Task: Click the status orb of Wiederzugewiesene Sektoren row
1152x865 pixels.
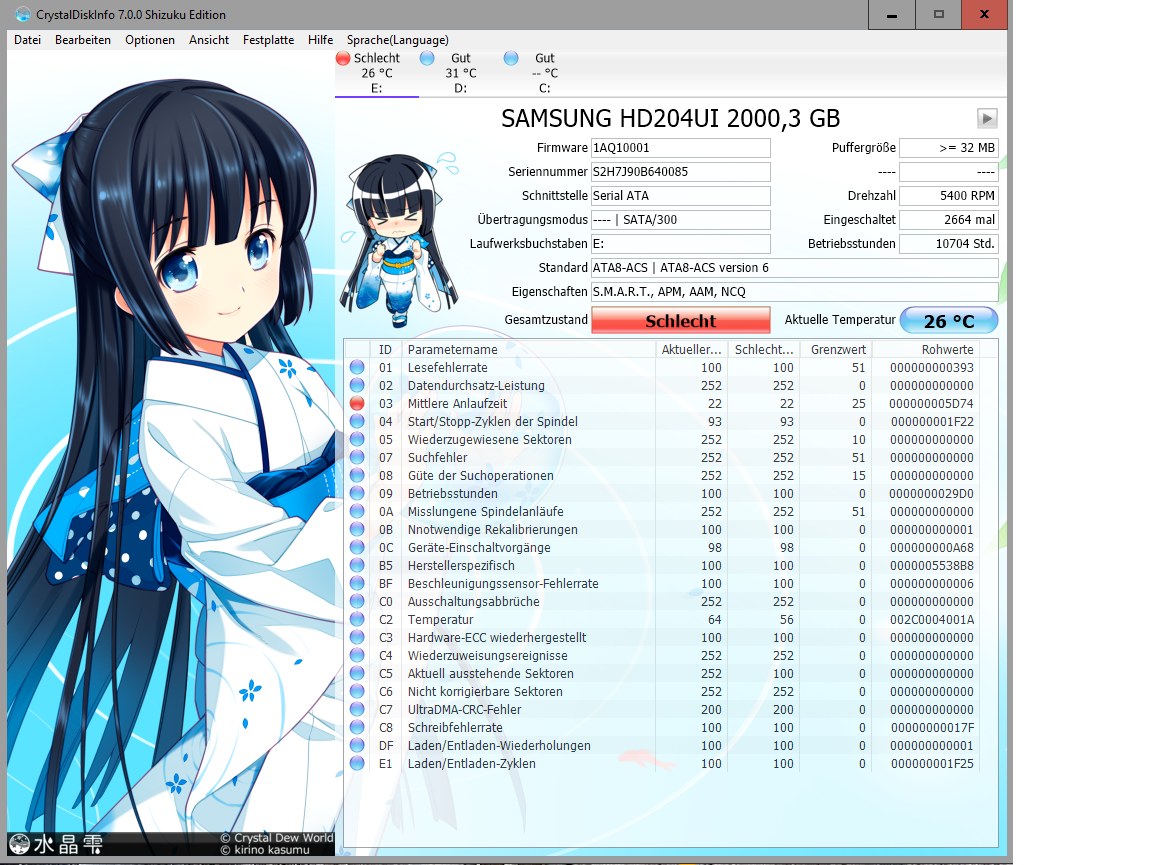Action: pos(357,439)
